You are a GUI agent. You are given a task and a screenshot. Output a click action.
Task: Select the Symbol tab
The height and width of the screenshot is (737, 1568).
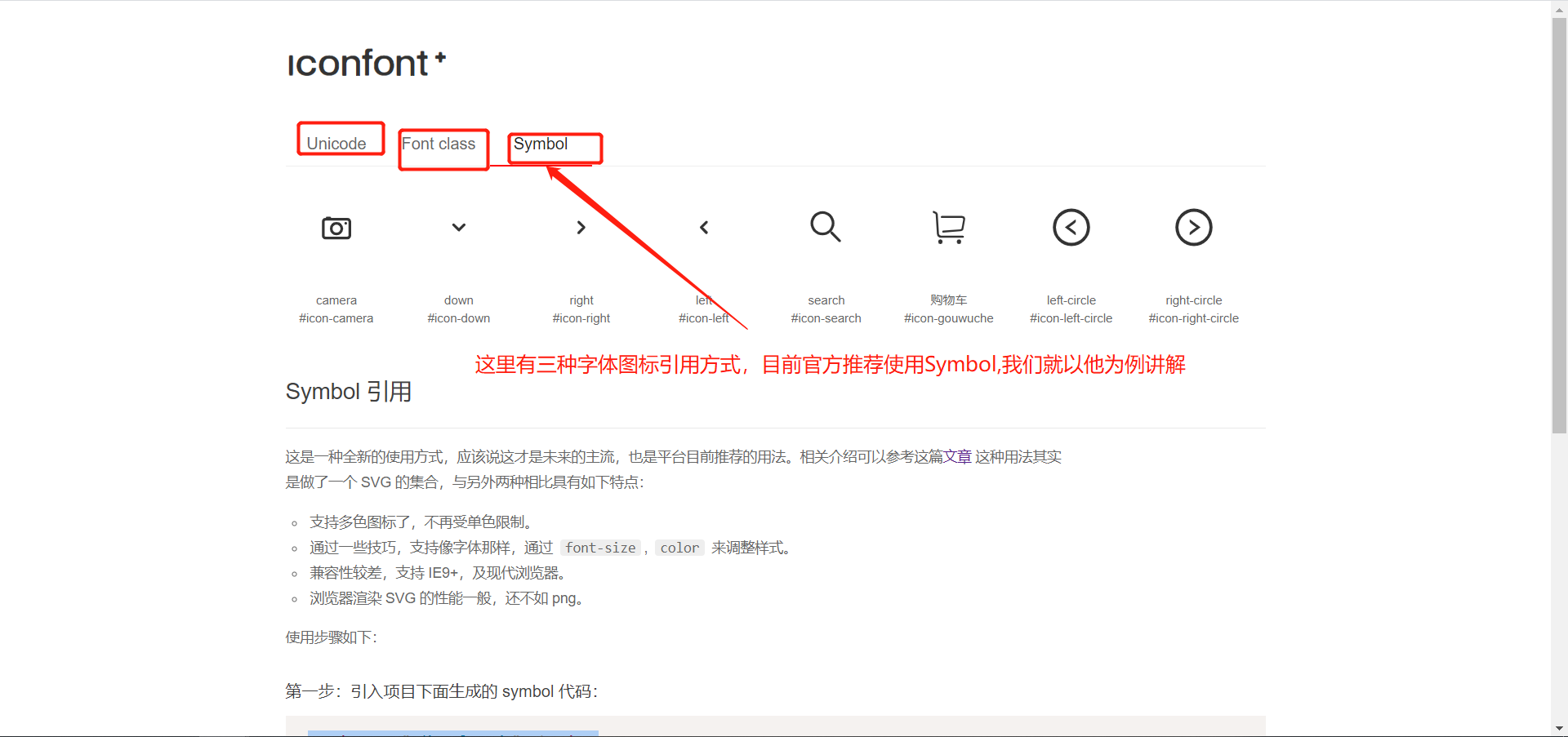541,144
